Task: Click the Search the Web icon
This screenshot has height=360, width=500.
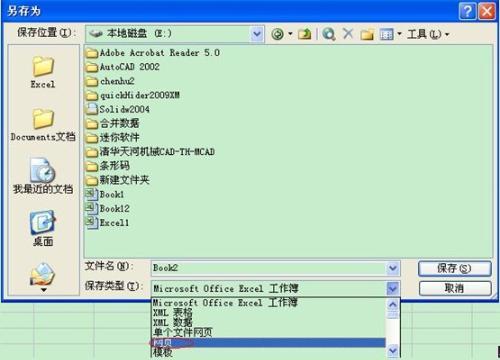Action: [329, 34]
